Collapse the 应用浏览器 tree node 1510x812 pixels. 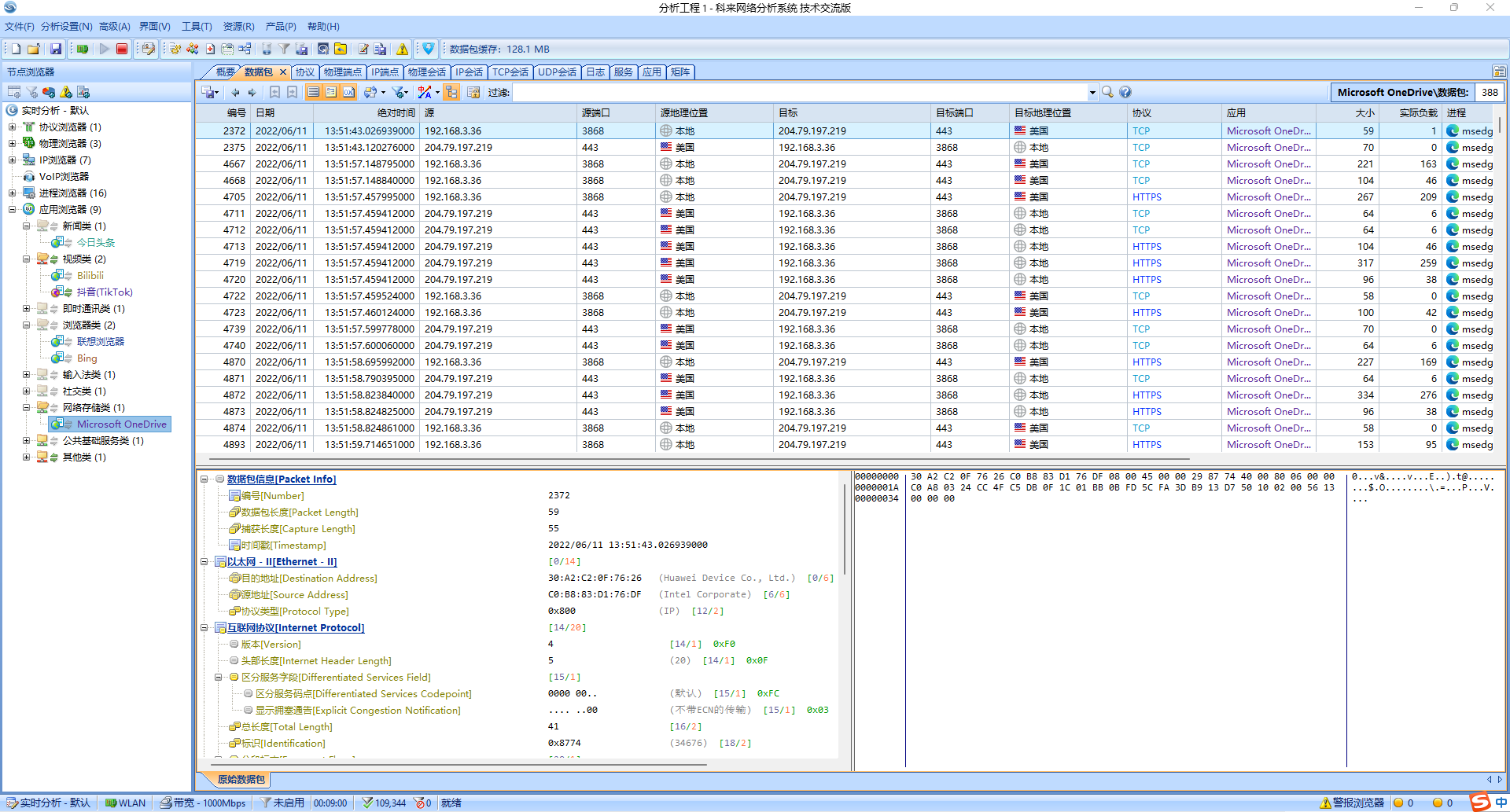click(x=12, y=209)
